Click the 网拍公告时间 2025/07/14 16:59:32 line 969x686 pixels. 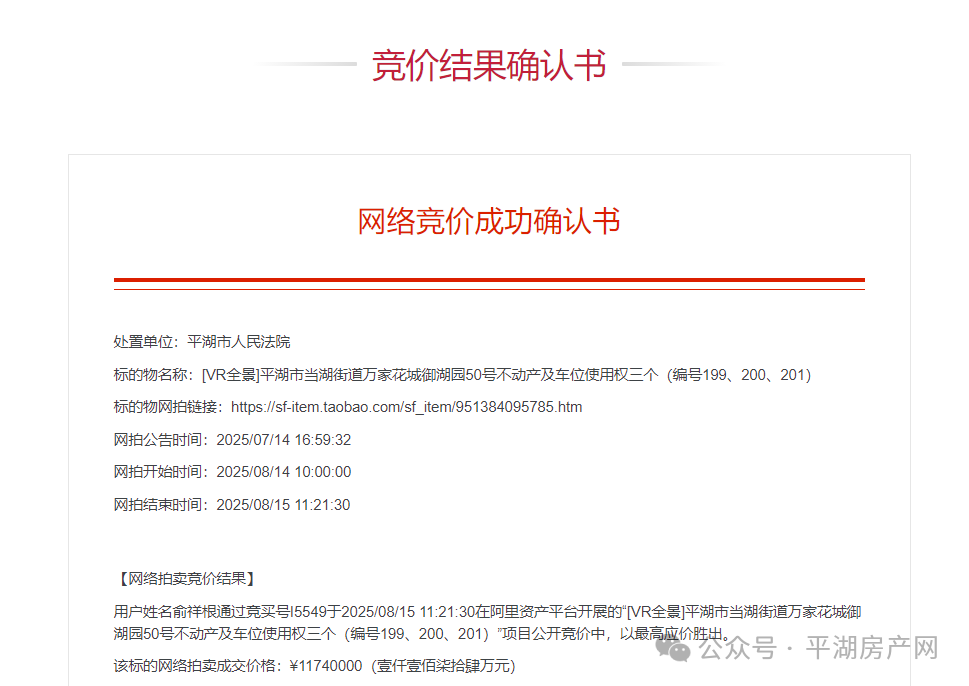tap(232, 440)
